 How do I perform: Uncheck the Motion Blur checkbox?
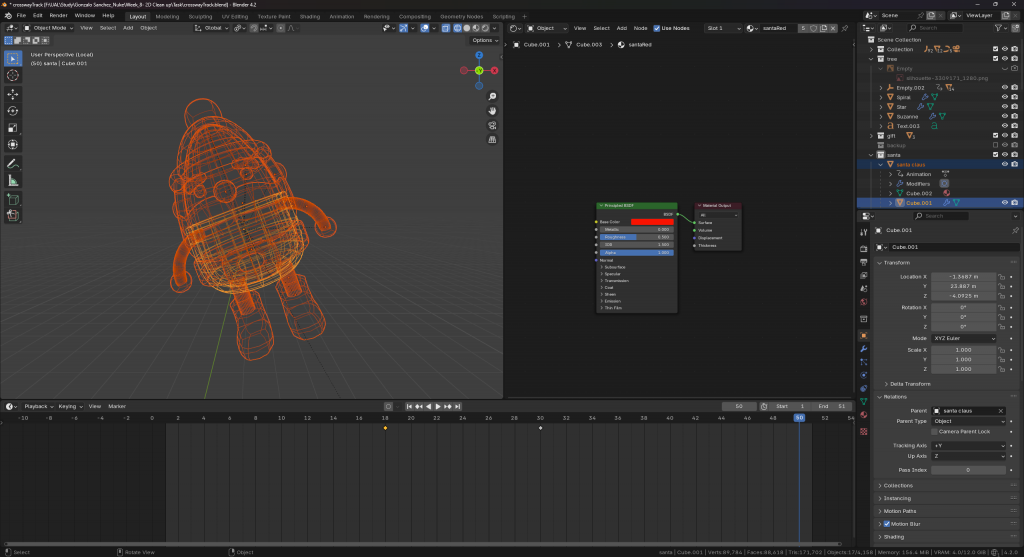pos(886,524)
